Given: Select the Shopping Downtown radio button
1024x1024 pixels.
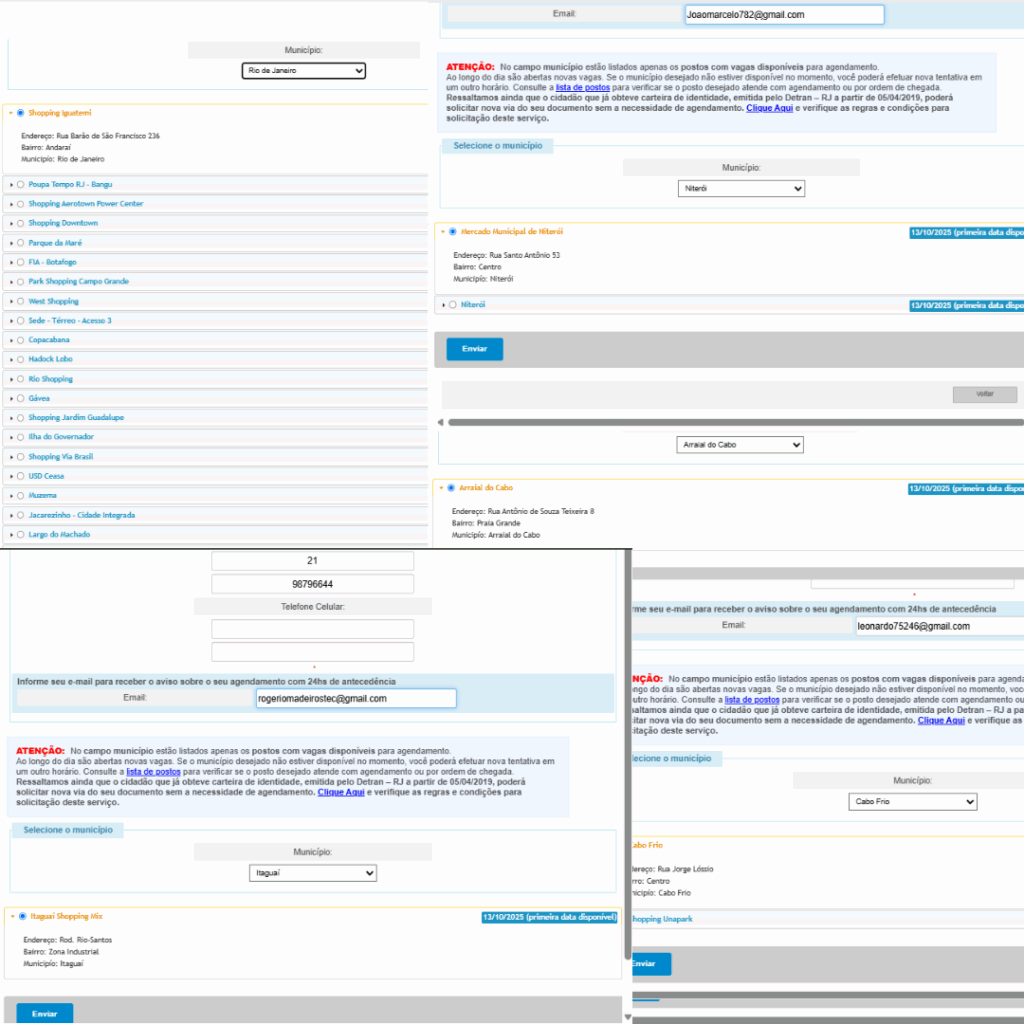Looking at the screenshot, I should click(x=20, y=223).
